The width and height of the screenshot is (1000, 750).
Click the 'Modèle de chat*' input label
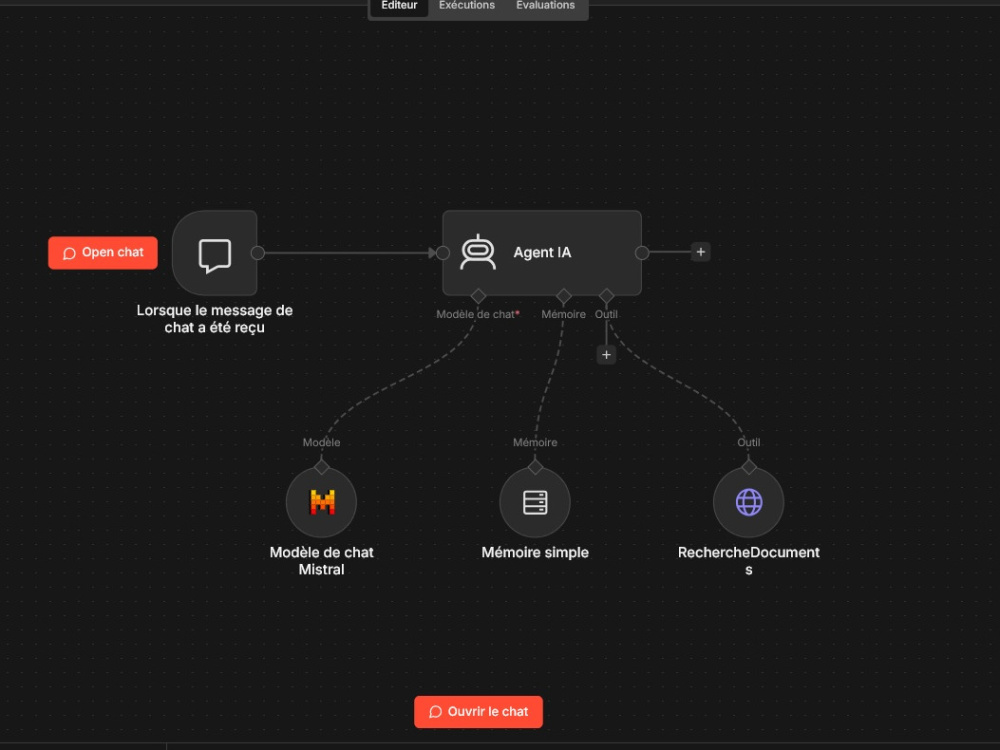(x=478, y=314)
